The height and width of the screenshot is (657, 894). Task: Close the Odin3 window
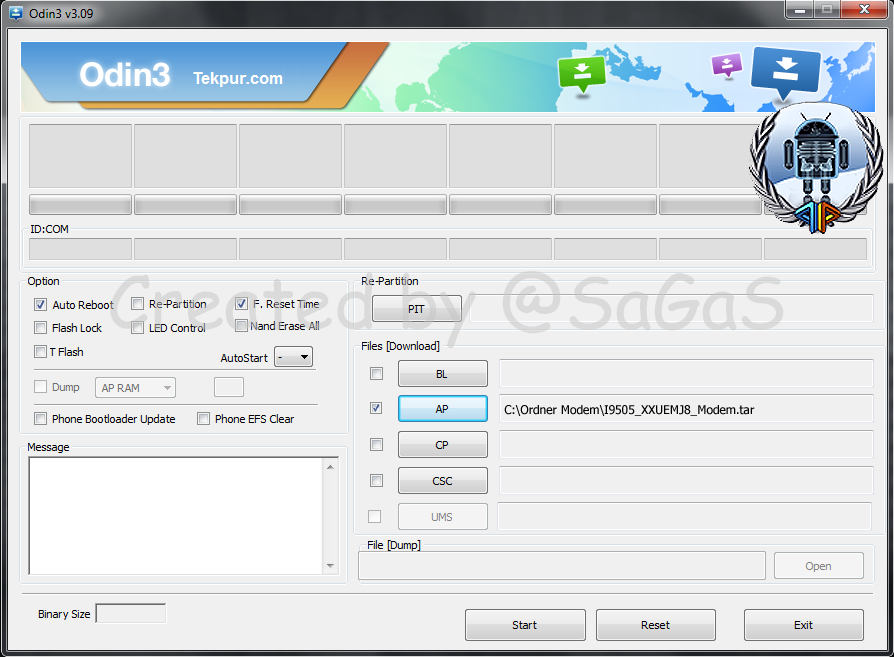point(864,9)
